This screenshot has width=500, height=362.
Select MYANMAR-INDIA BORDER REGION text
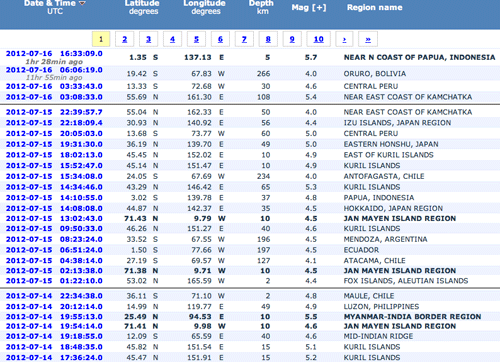(412, 317)
